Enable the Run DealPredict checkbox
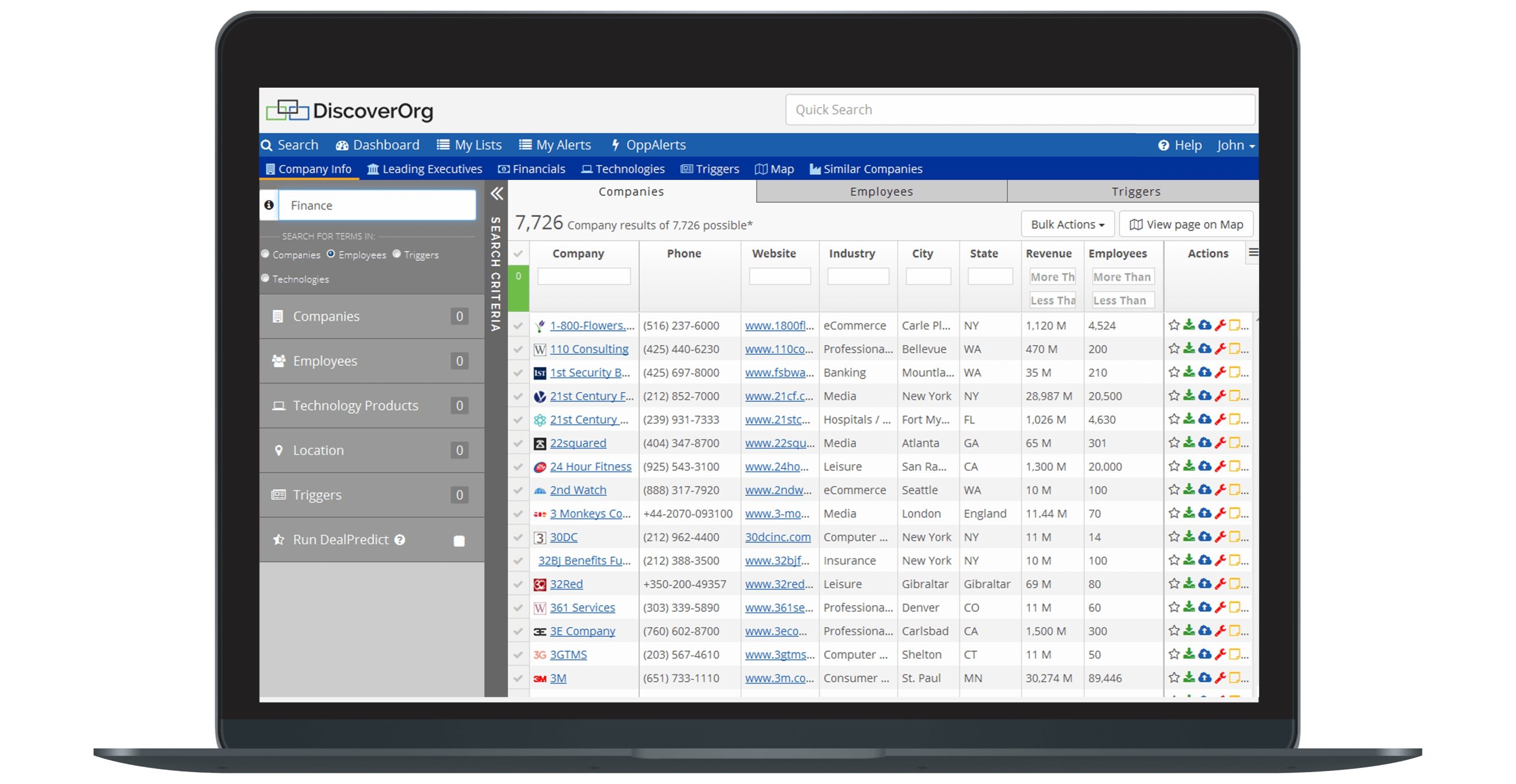This screenshot has width=1516, height=784. click(459, 541)
